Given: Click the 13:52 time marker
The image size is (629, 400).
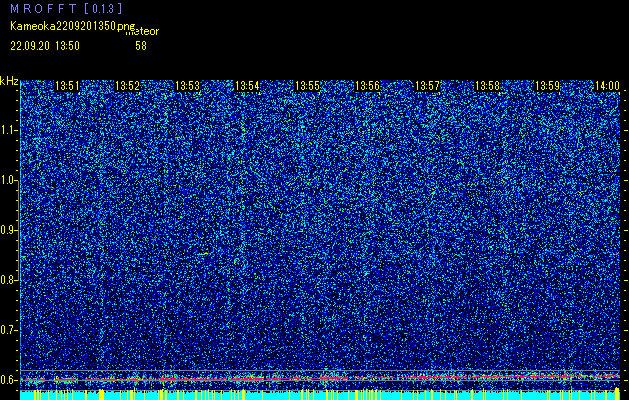Looking at the screenshot, I should pyautogui.click(x=127, y=85).
